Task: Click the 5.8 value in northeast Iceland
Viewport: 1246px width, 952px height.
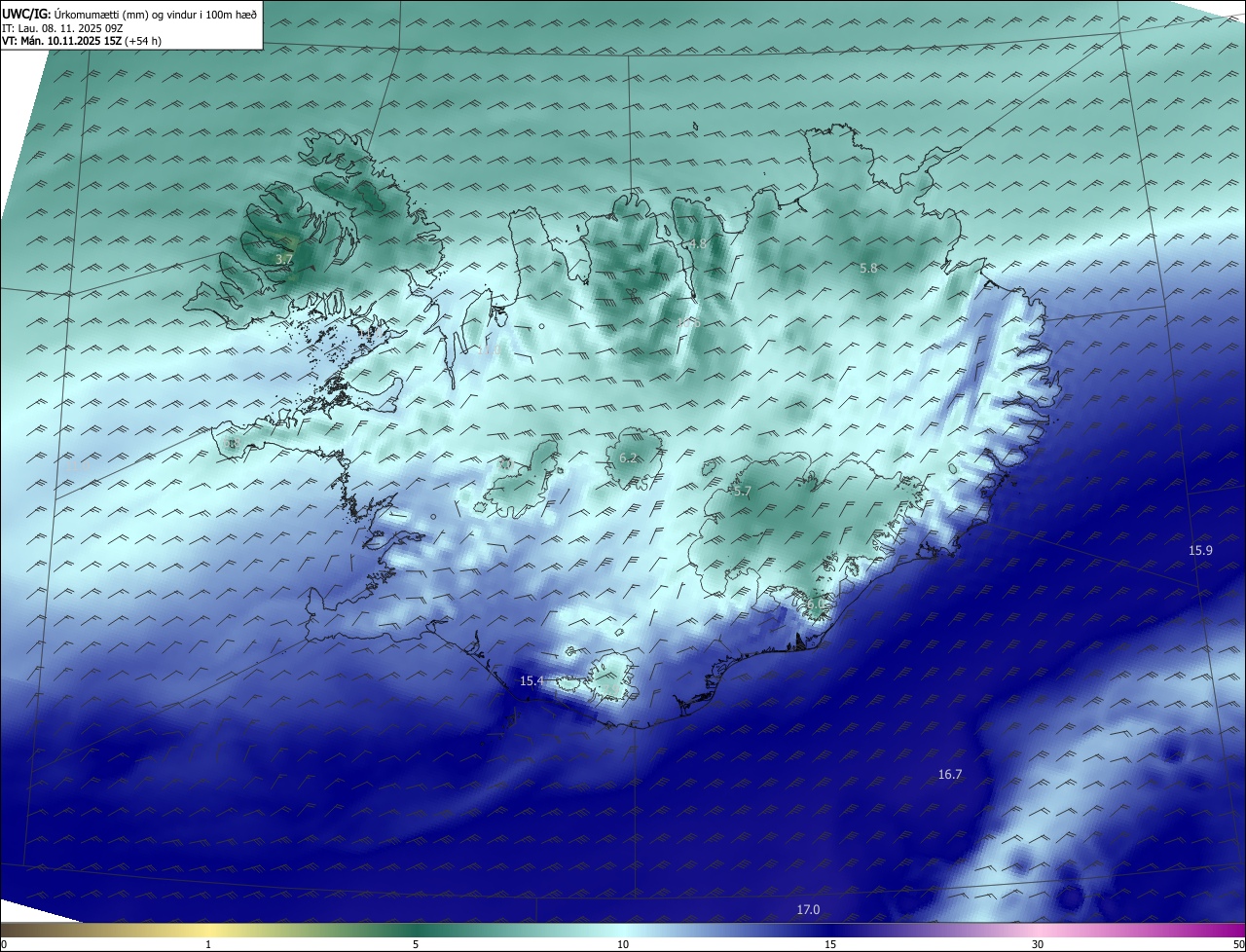Action: click(x=868, y=268)
